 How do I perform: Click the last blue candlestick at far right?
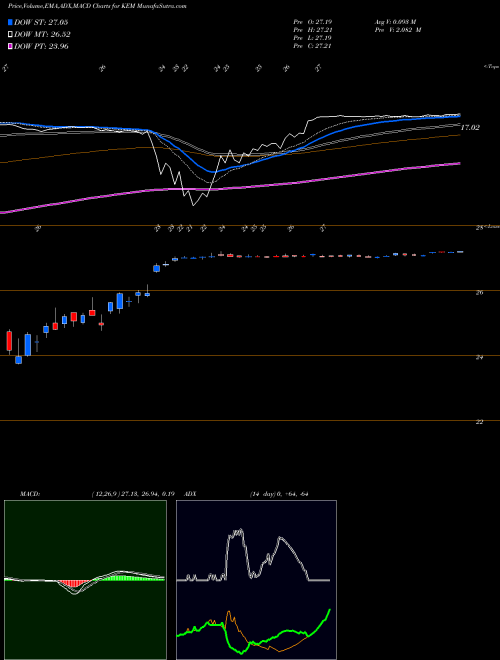coord(460,252)
